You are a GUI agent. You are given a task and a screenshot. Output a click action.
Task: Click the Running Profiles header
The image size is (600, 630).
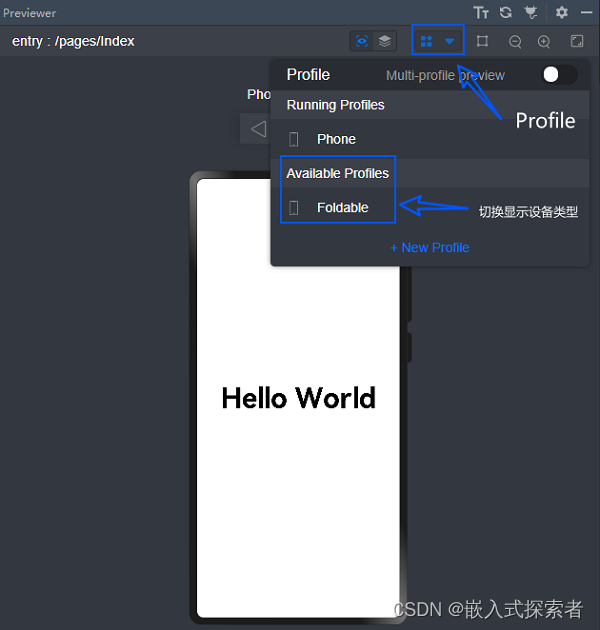pos(336,105)
